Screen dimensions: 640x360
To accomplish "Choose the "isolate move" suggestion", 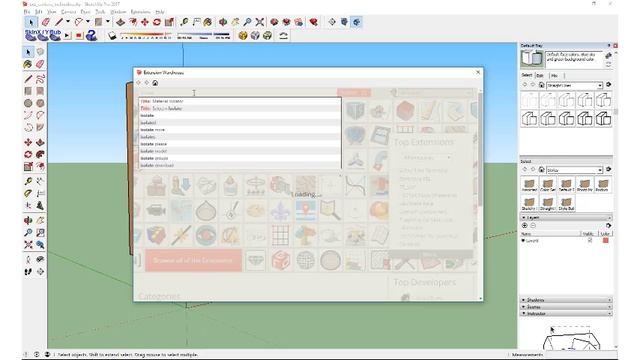I will tap(240, 130).
